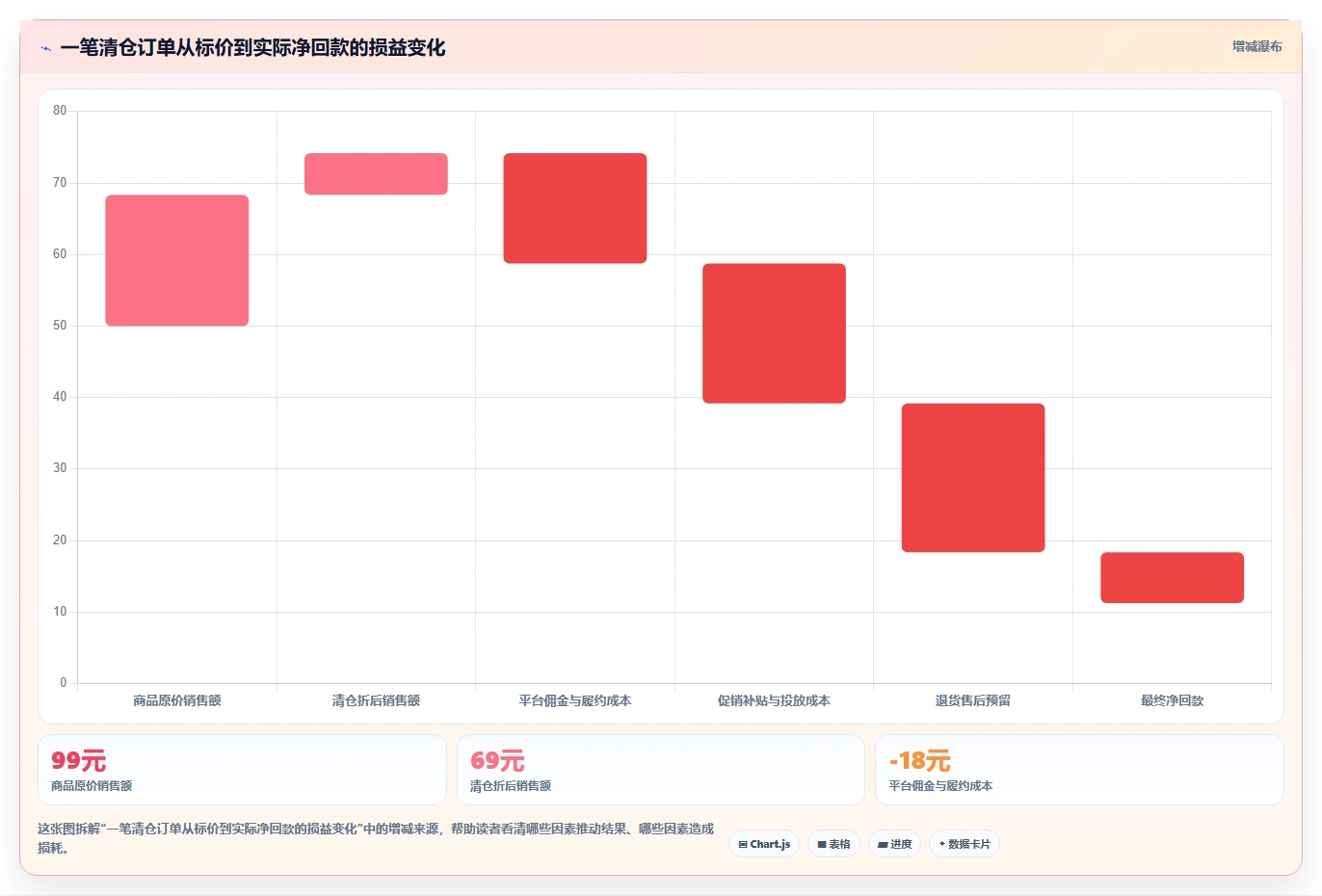Click x-axis label 清仓折后销售额
The image size is (1322, 896).
376,700
